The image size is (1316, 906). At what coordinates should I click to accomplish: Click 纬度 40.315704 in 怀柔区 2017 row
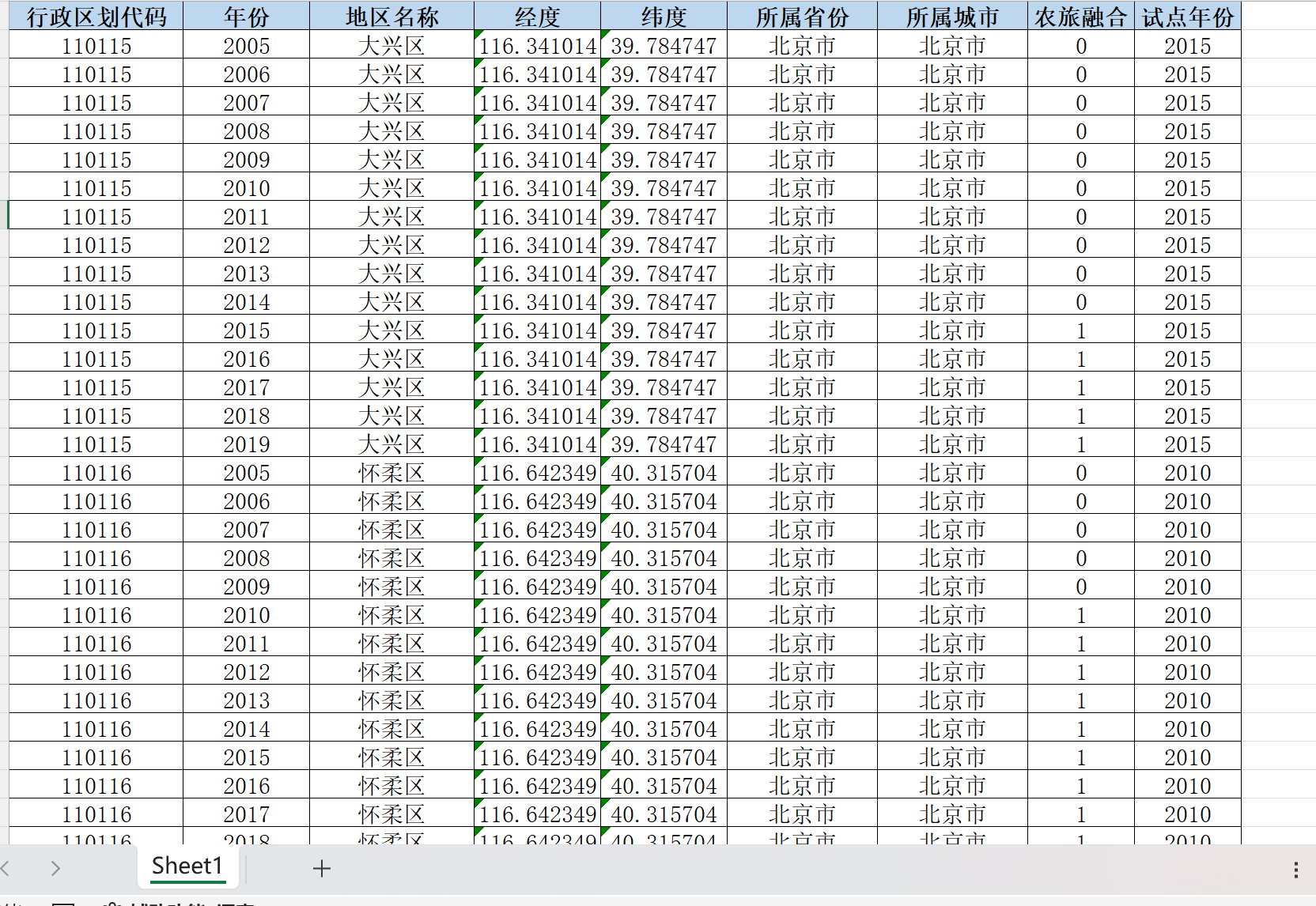click(x=664, y=814)
